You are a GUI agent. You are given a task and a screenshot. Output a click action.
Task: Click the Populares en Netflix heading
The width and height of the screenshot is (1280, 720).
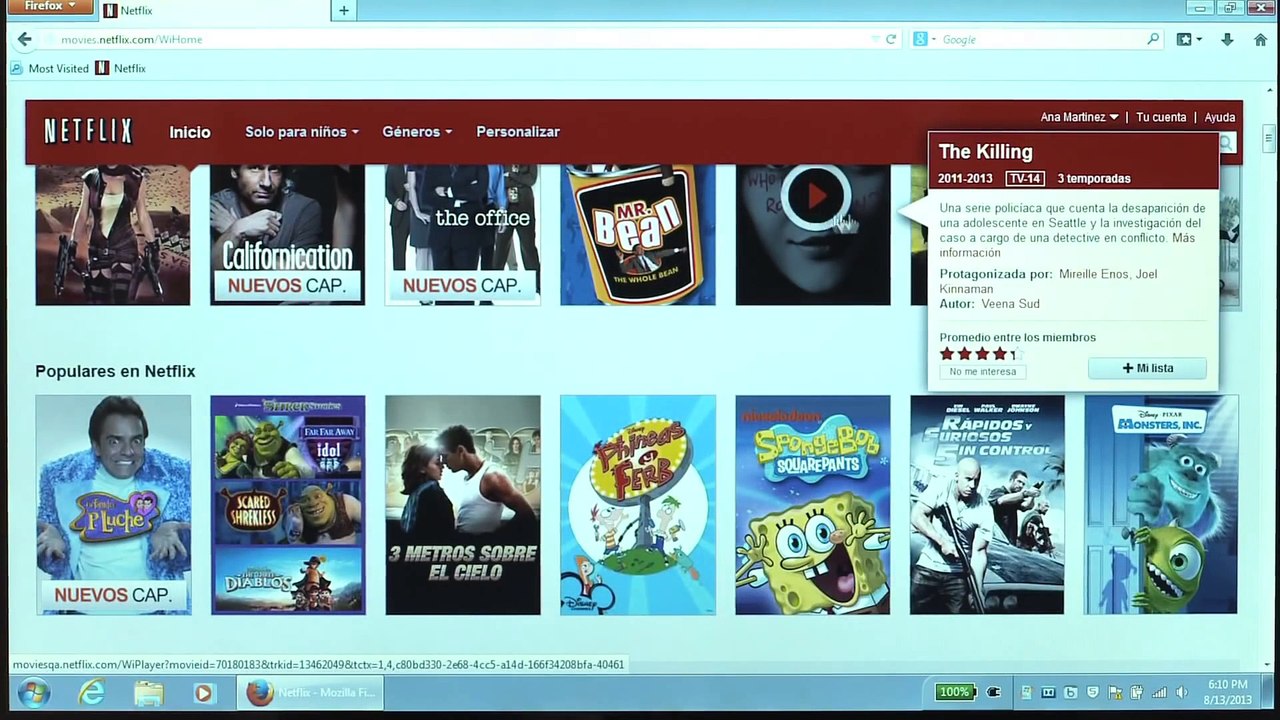click(x=115, y=371)
